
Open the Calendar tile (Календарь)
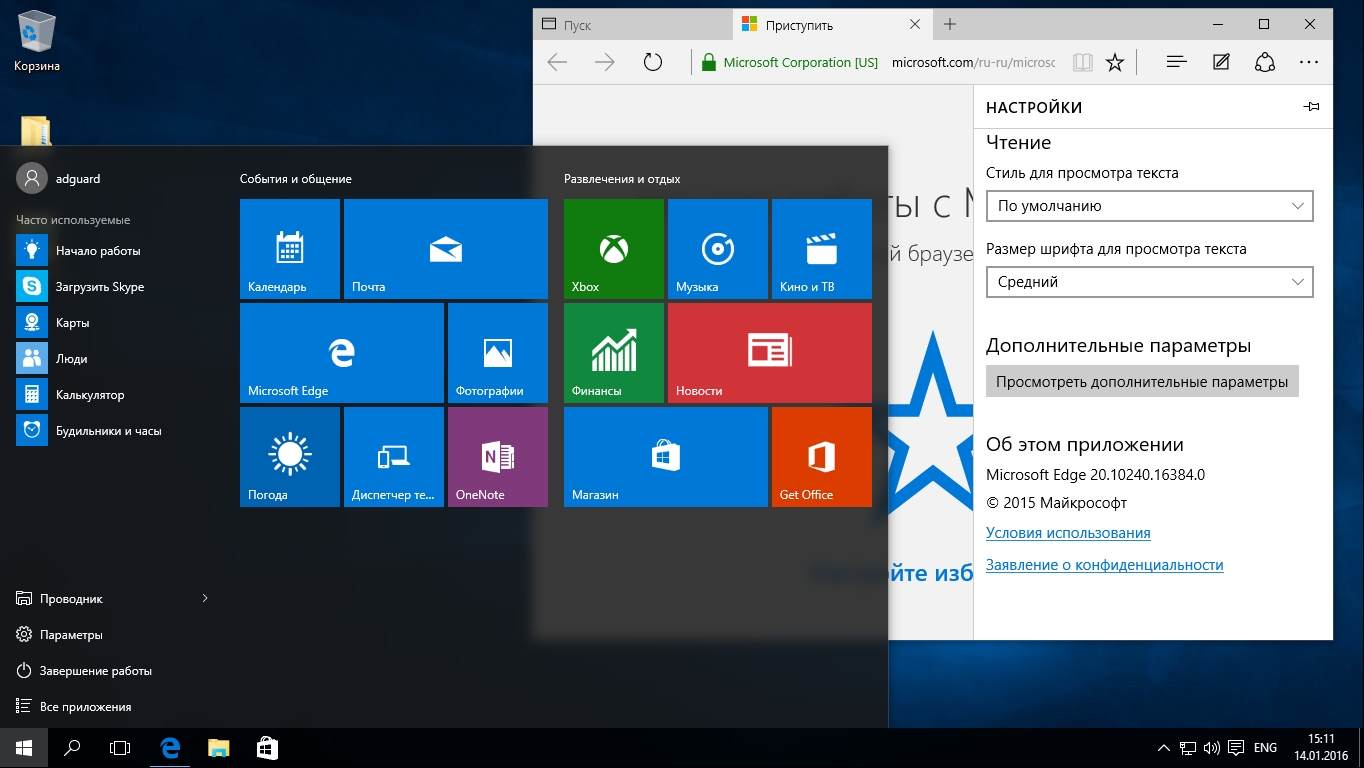coord(290,249)
